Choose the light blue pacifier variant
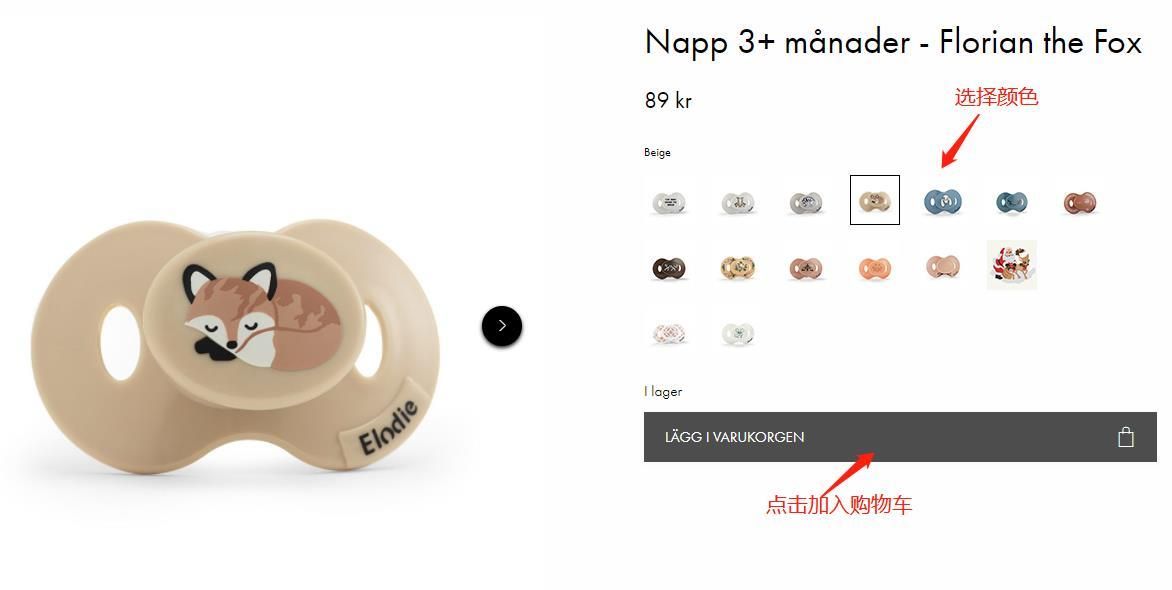 pyautogui.click(x=943, y=201)
